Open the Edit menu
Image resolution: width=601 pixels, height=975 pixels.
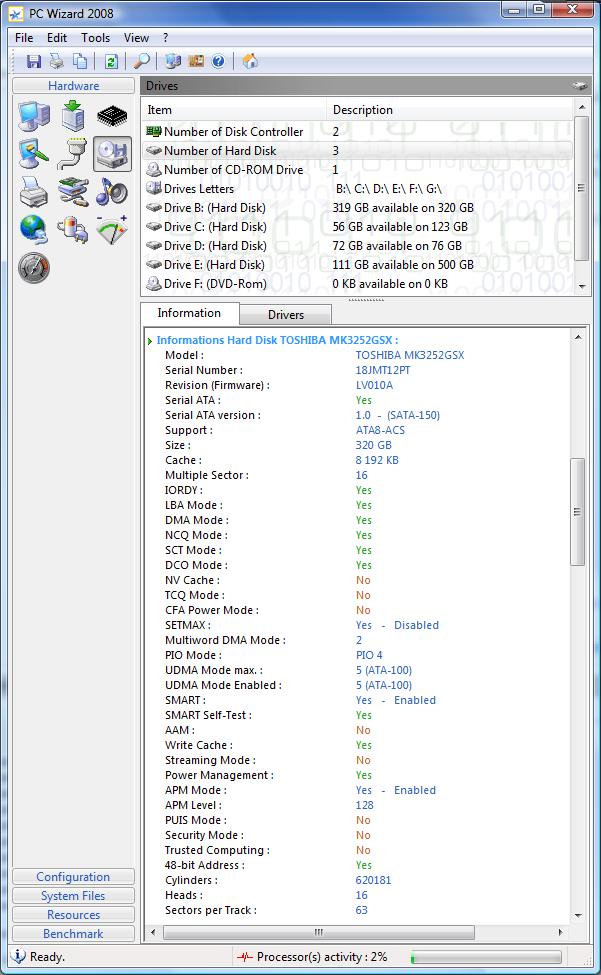coord(57,38)
